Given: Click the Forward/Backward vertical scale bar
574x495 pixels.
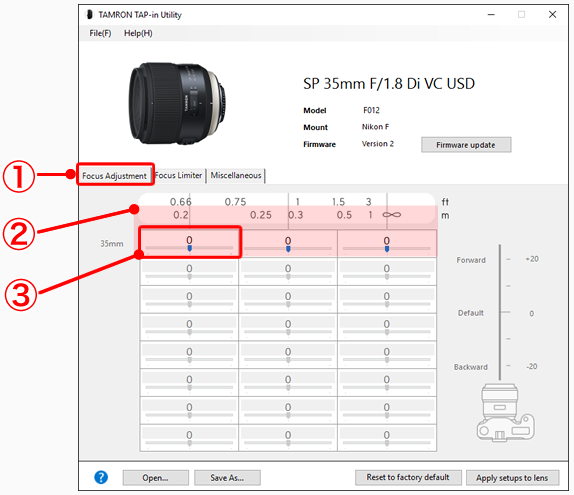Looking at the screenshot, I should [x=500, y=312].
